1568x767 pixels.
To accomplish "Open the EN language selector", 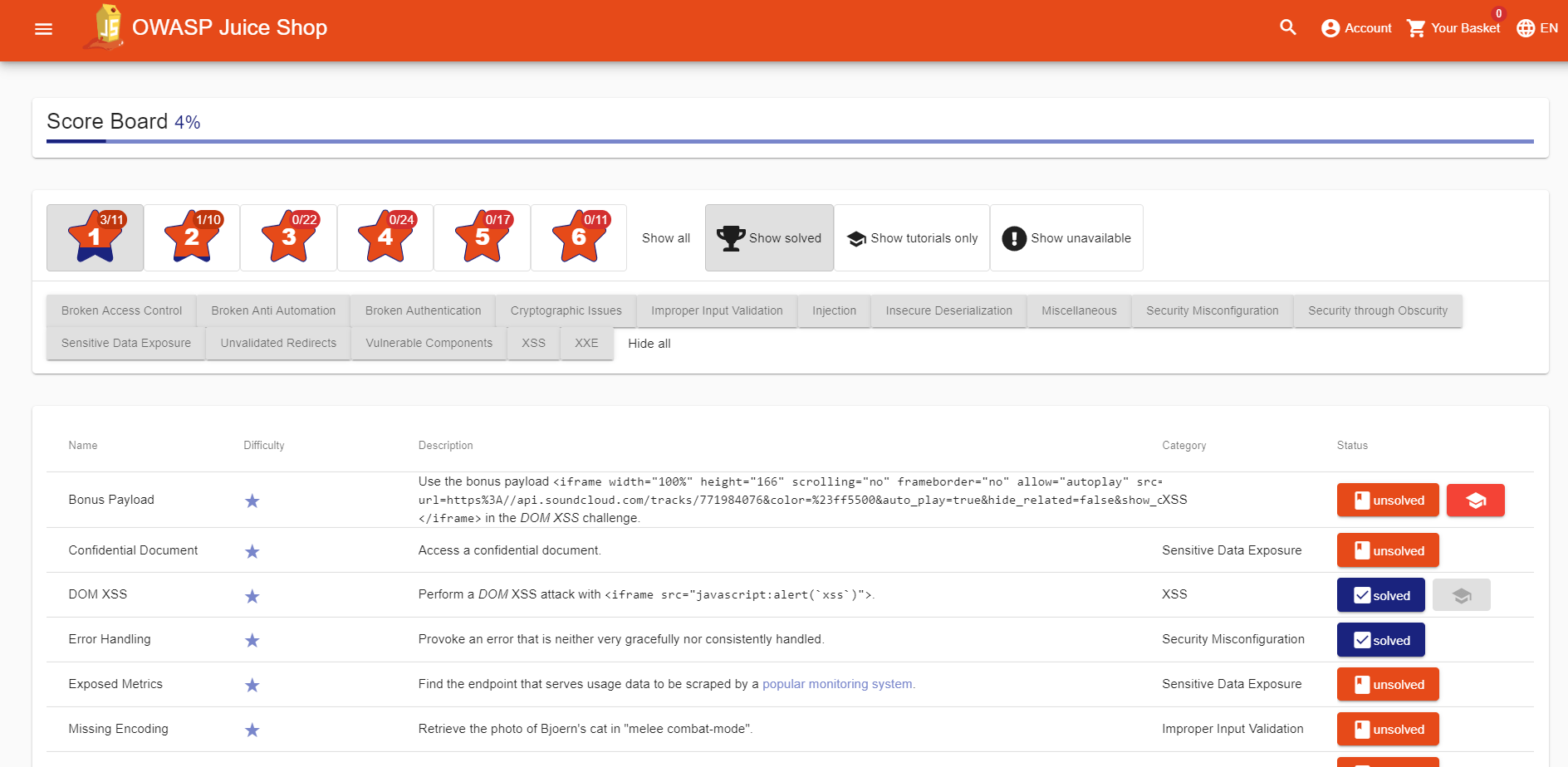I will [x=1536, y=28].
